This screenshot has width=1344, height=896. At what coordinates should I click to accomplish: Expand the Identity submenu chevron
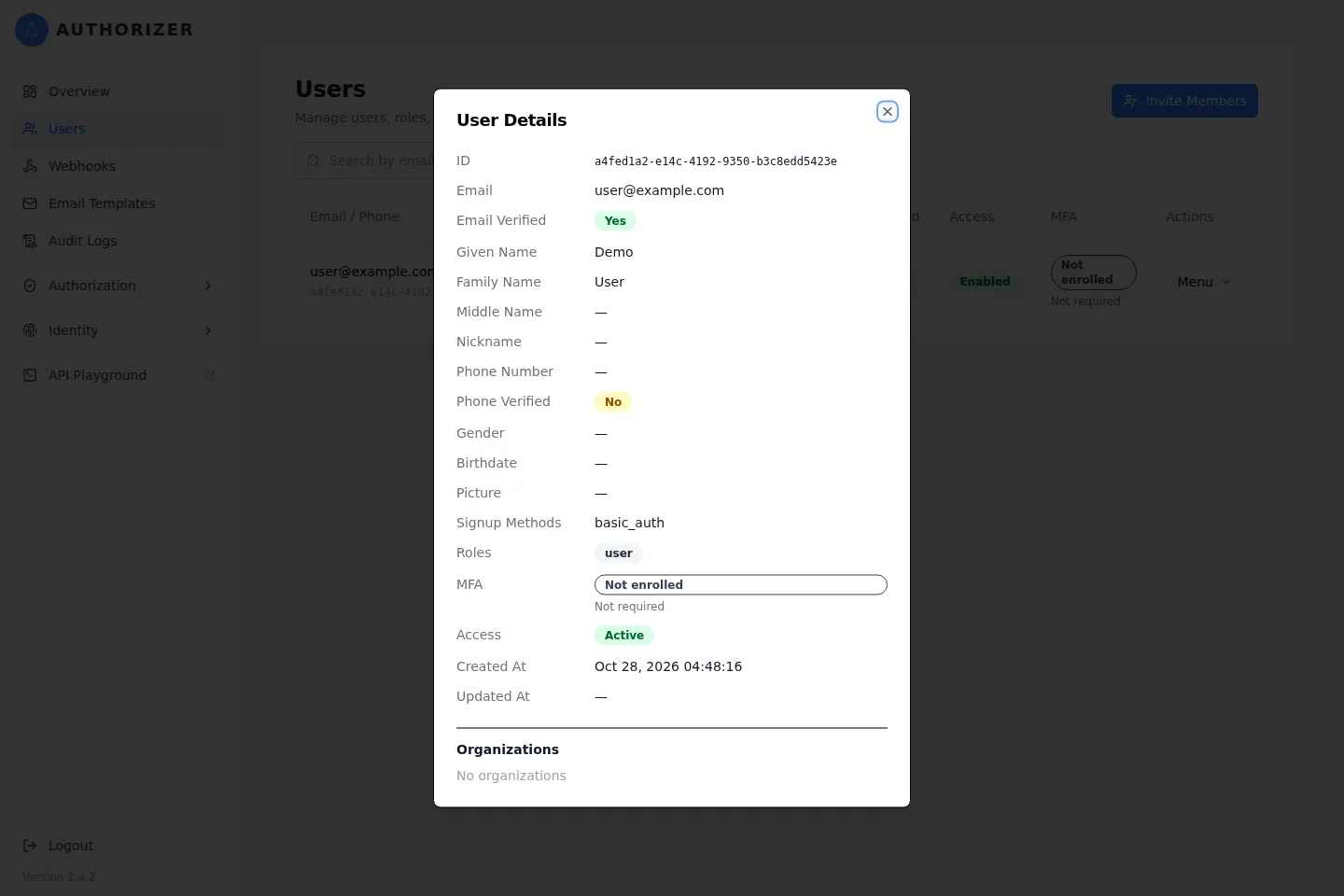pos(208,330)
